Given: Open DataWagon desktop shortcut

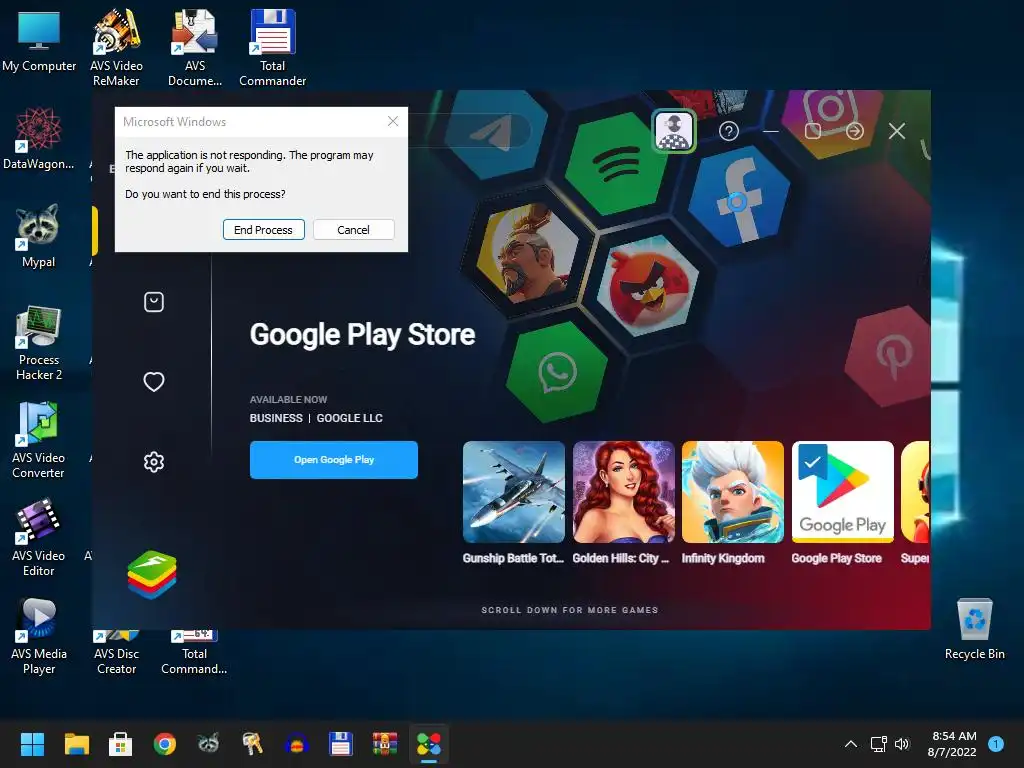Looking at the screenshot, I should point(39,138).
